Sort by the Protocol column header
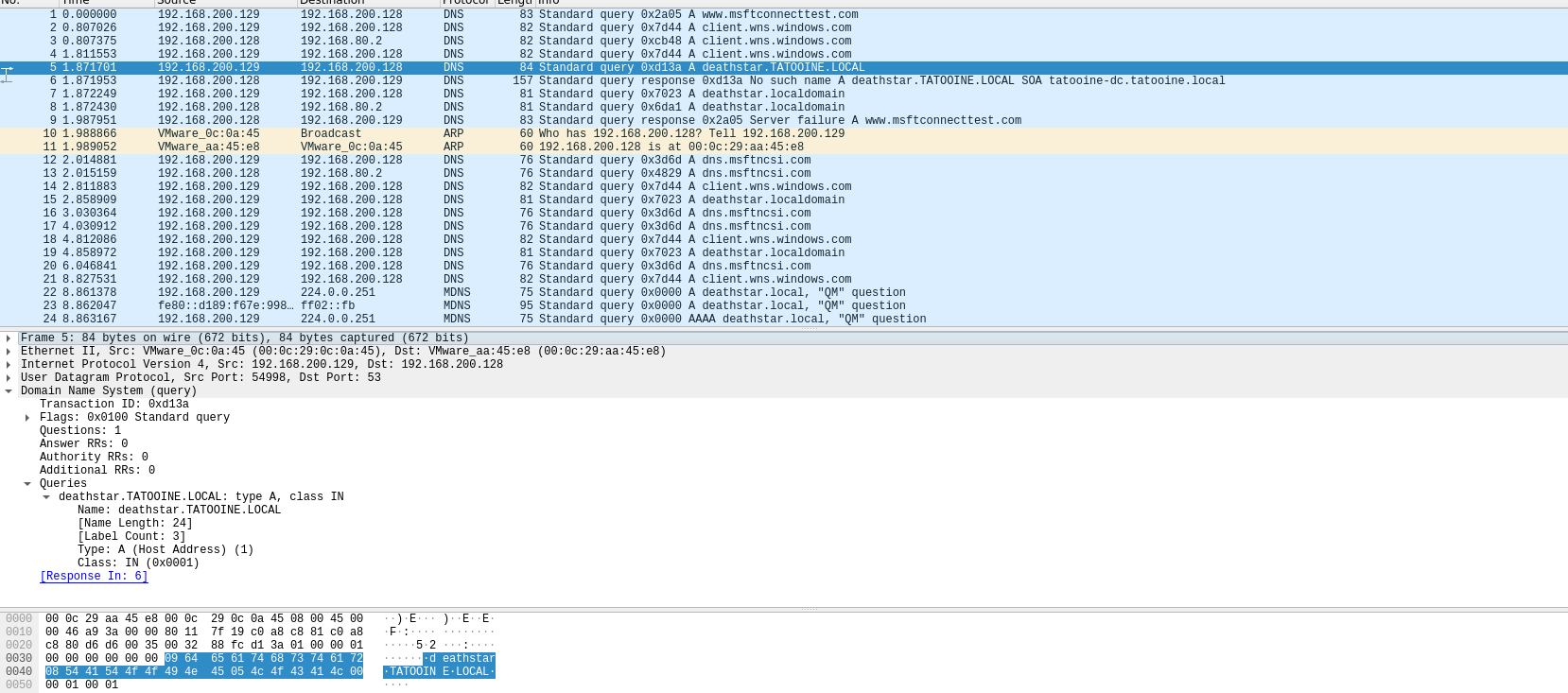Screen dimensions: 1568x693 (467, 3)
